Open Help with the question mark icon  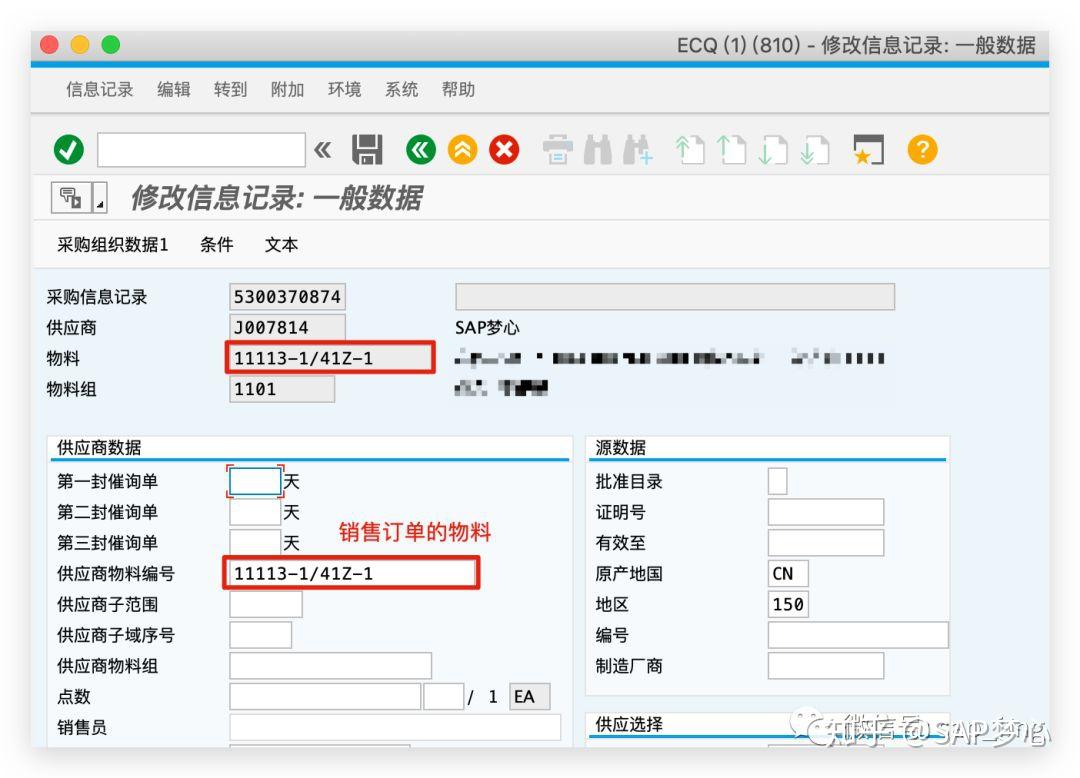pos(922,149)
